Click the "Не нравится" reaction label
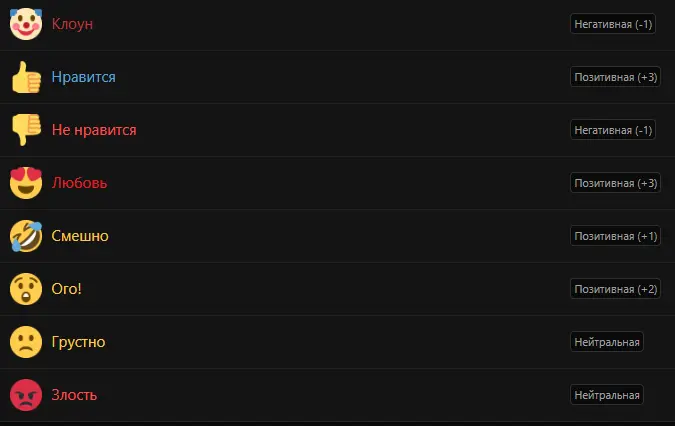The image size is (675, 426). 94,130
